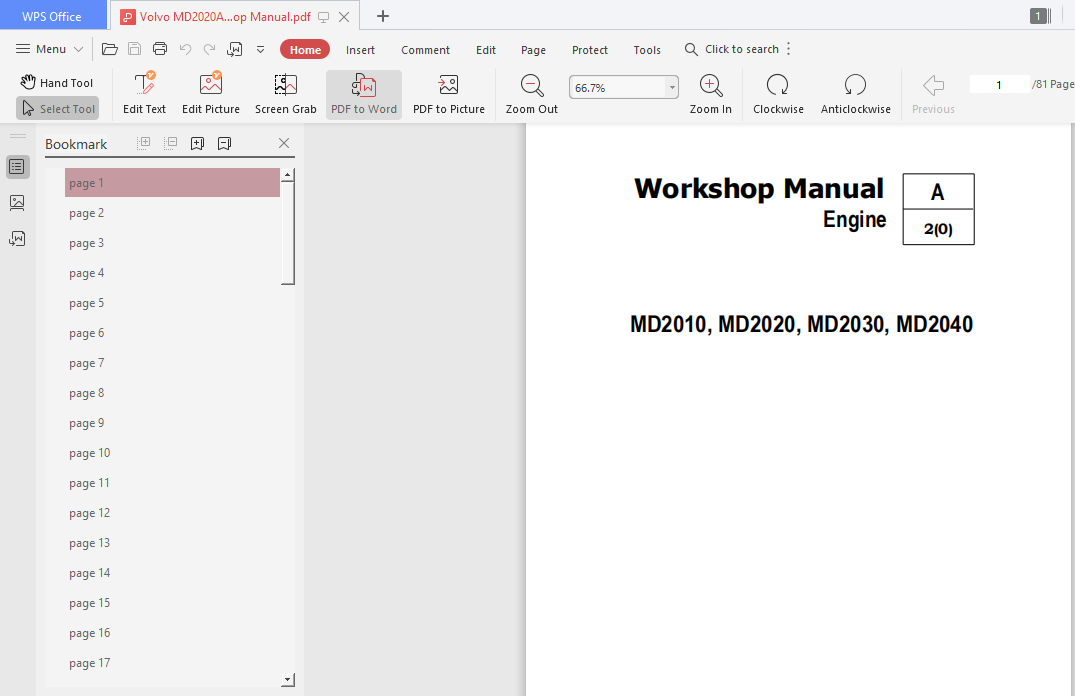The height and width of the screenshot is (696, 1075).
Task: Click the bookmark list scrollbar thumb
Action: pyautogui.click(x=288, y=233)
